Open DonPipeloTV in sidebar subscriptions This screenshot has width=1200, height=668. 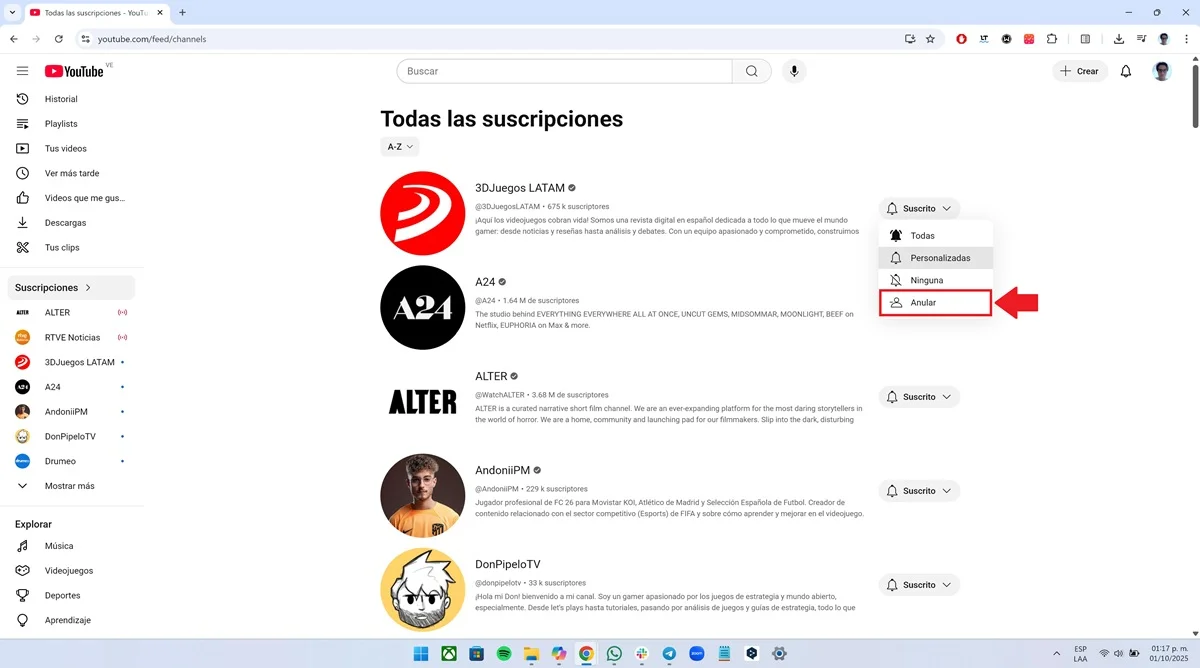(70, 437)
